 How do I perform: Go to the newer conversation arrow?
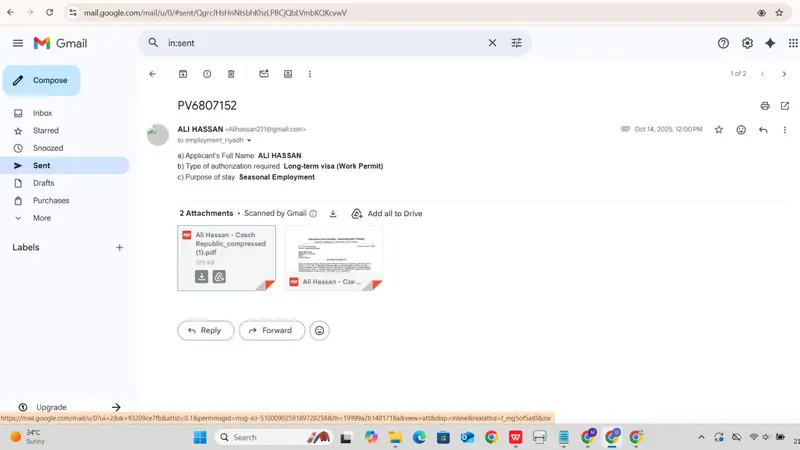coord(762,74)
